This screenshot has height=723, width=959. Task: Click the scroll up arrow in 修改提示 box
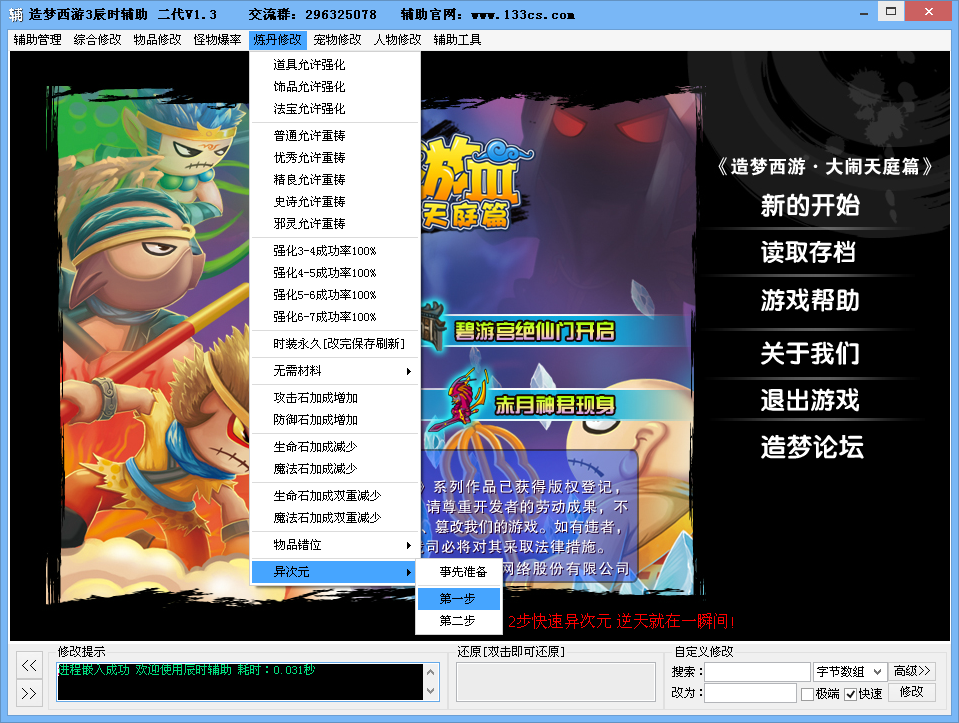tap(431, 672)
